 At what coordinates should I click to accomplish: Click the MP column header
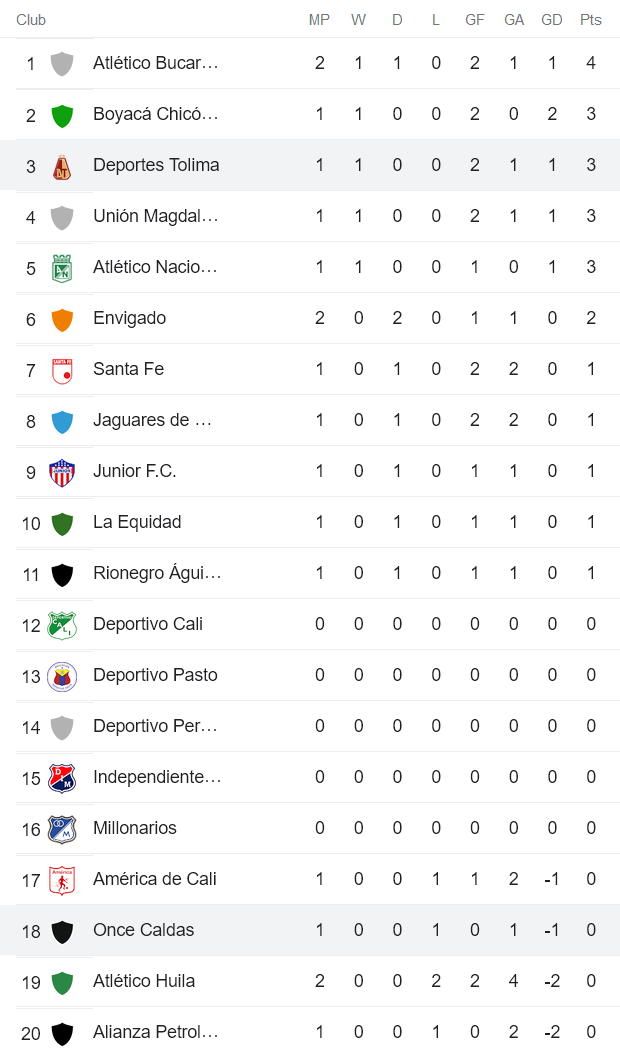(x=319, y=18)
